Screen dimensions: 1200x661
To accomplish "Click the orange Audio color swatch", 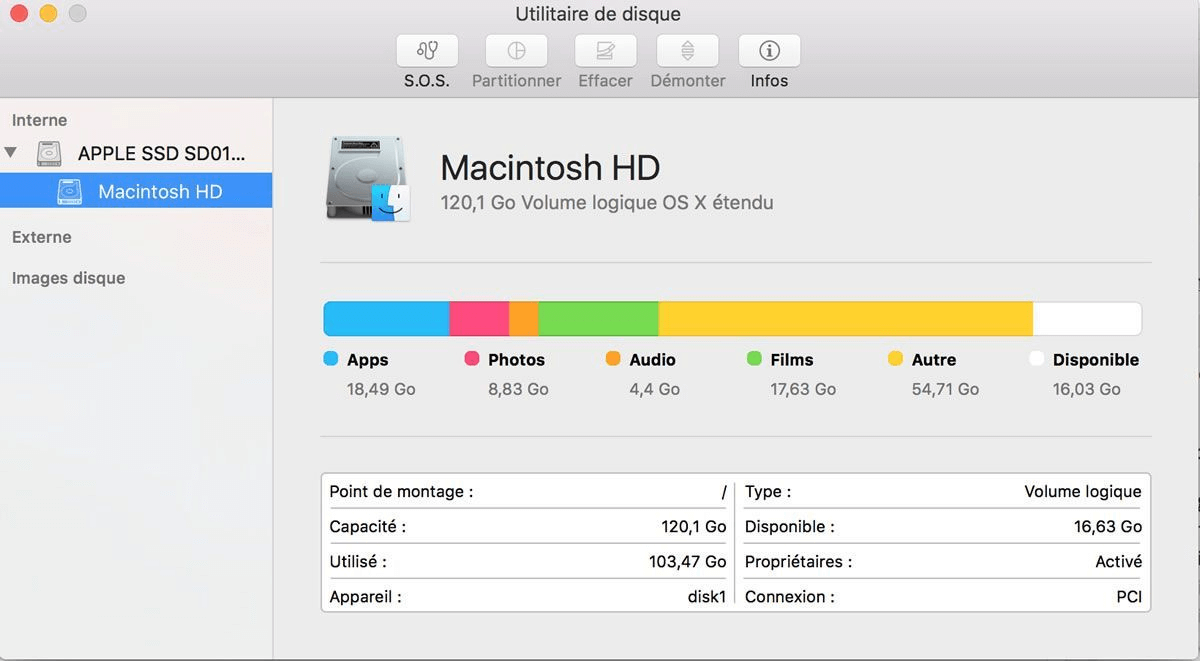I will 612,359.
